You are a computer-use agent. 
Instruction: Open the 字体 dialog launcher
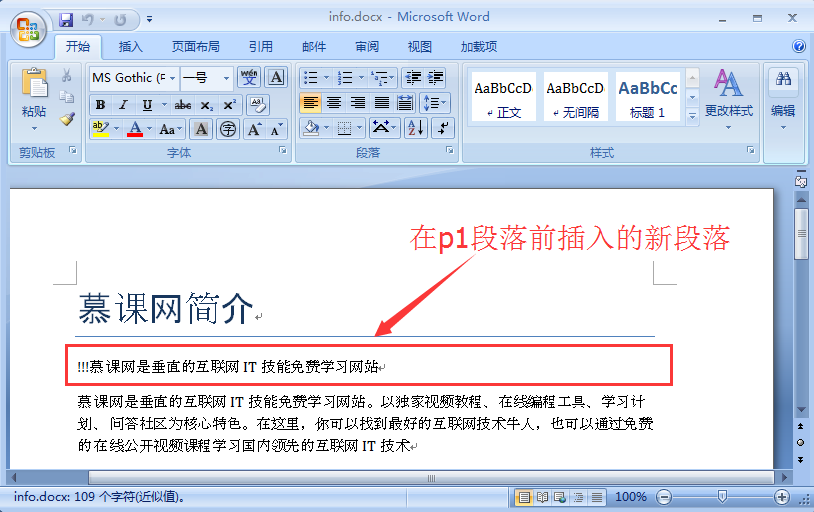click(282, 151)
